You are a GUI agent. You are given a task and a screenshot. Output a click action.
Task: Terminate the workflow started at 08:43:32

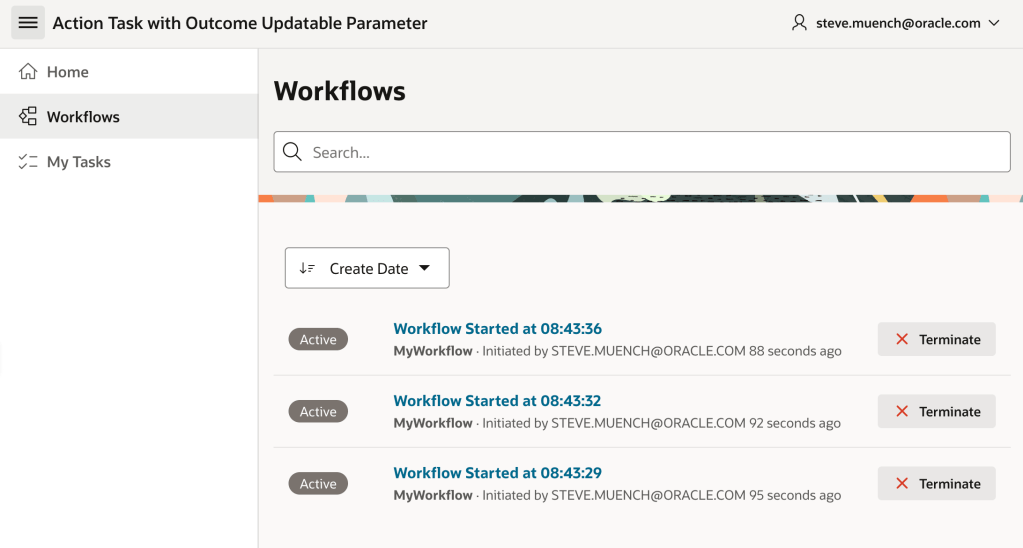pos(936,412)
